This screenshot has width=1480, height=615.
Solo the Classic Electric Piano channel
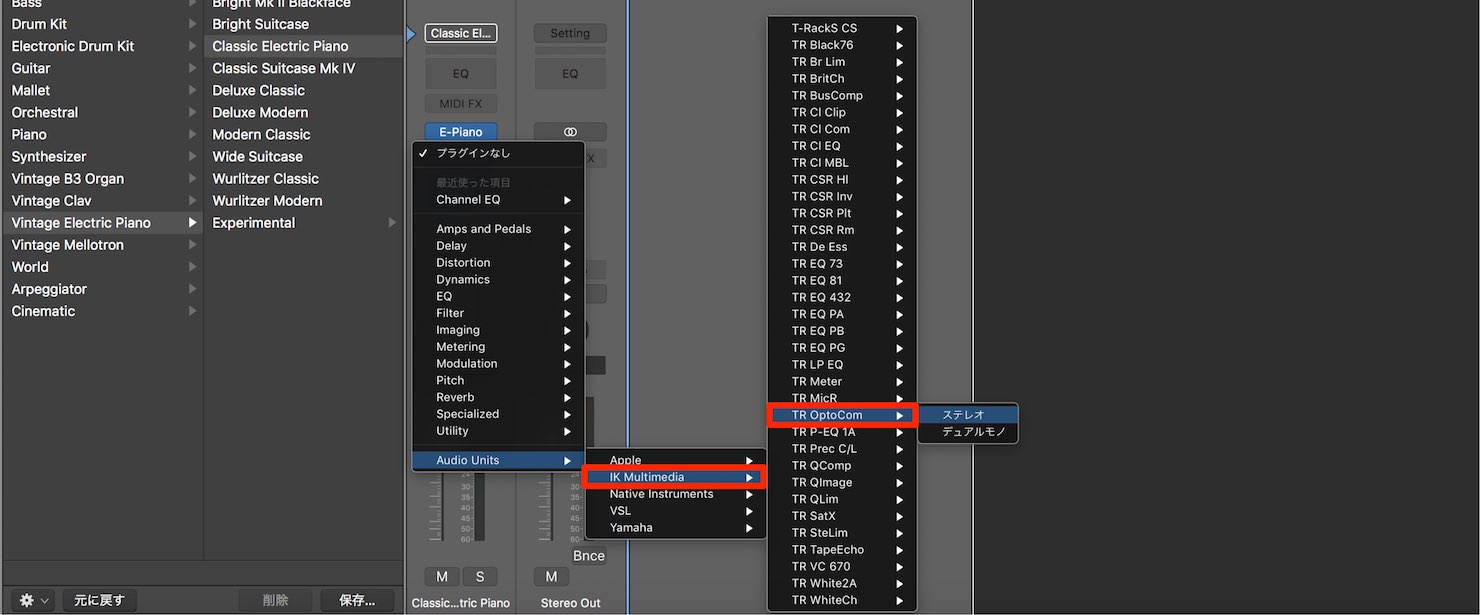click(x=480, y=576)
